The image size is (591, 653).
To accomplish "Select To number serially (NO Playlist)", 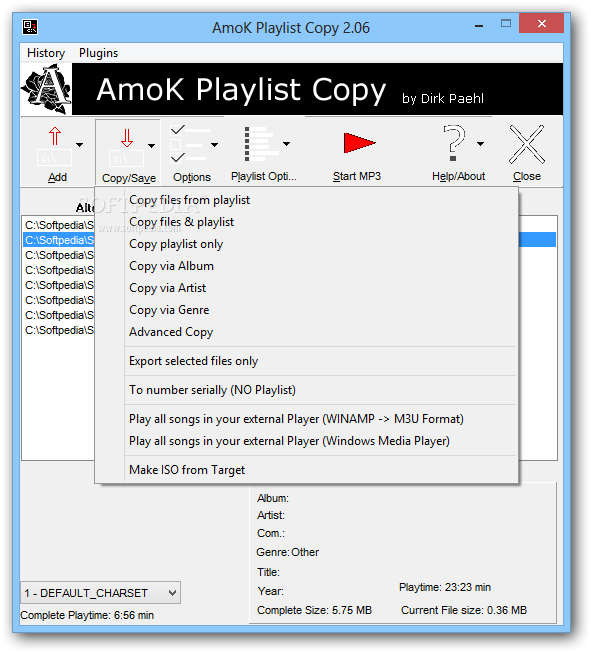I will click(x=307, y=390).
